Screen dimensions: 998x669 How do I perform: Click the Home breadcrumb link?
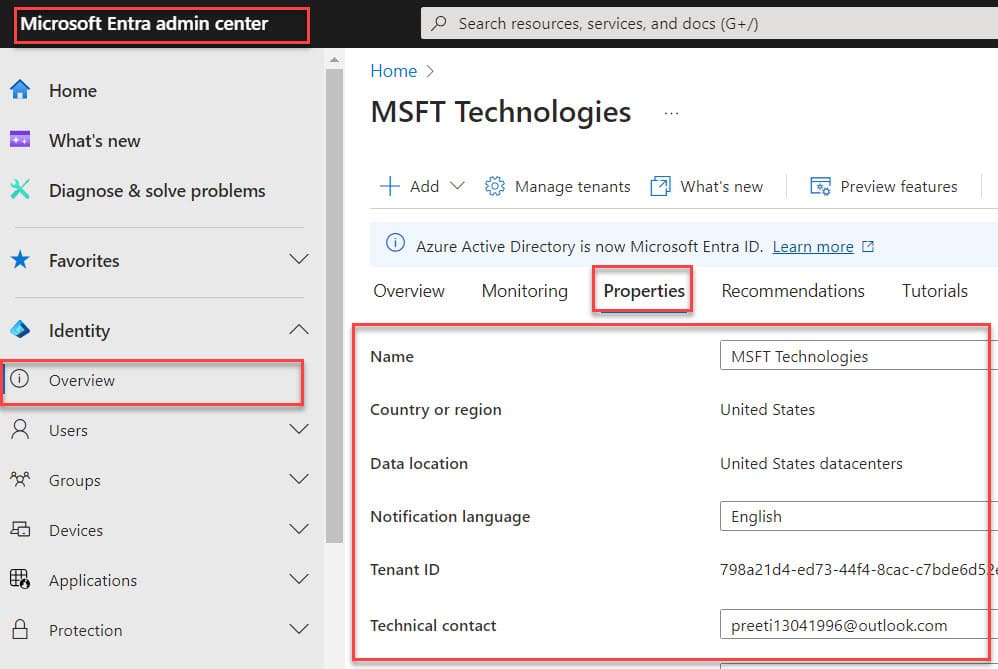[393, 71]
